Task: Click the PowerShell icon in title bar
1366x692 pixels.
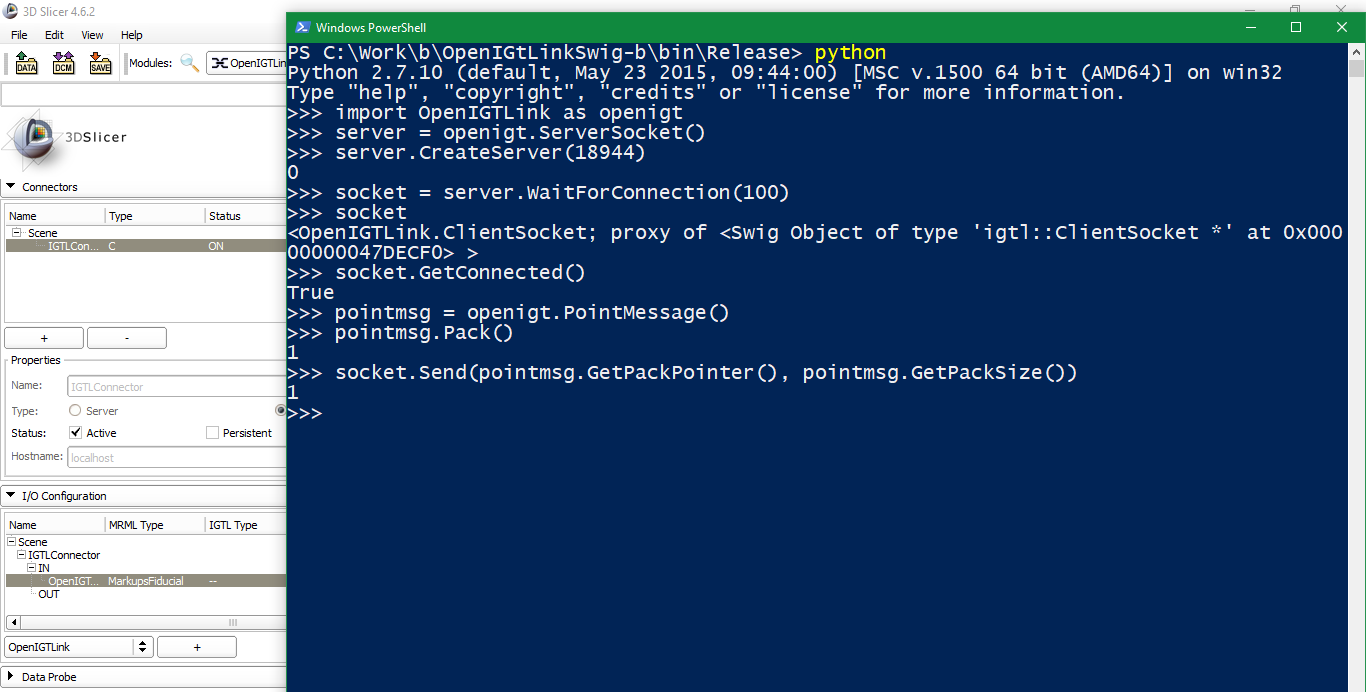Action: [x=300, y=27]
